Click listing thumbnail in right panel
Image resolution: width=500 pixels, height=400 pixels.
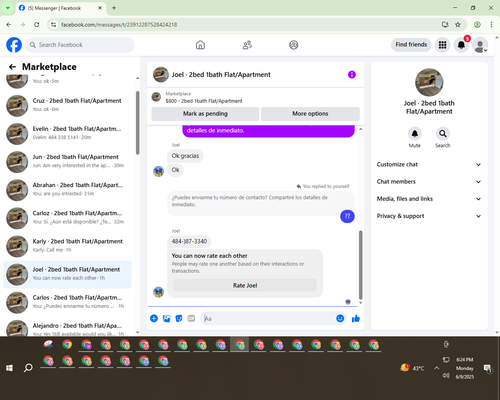click(x=429, y=82)
